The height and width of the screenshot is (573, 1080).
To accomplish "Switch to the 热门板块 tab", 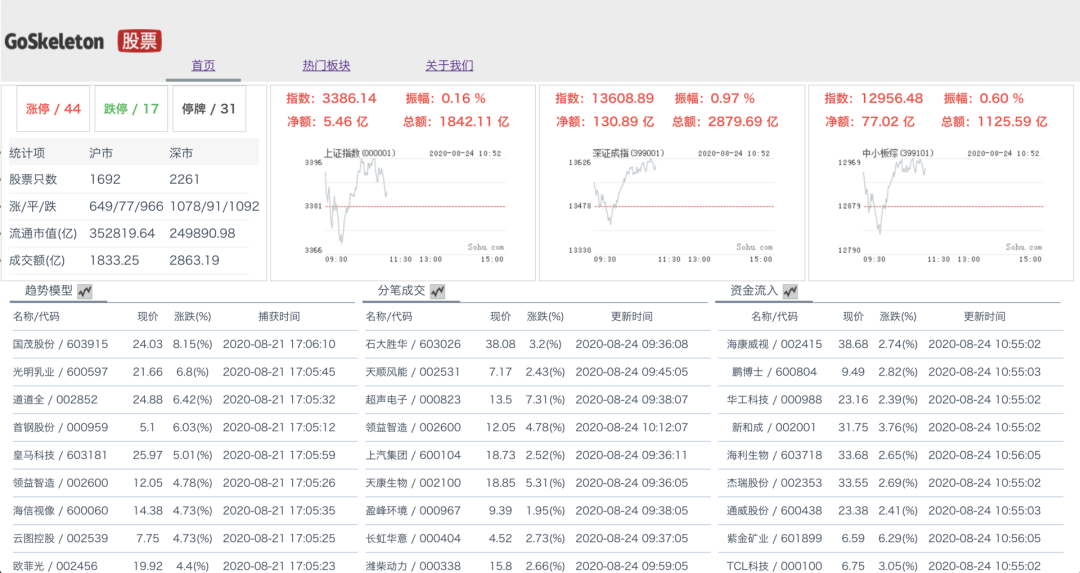I will (326, 66).
